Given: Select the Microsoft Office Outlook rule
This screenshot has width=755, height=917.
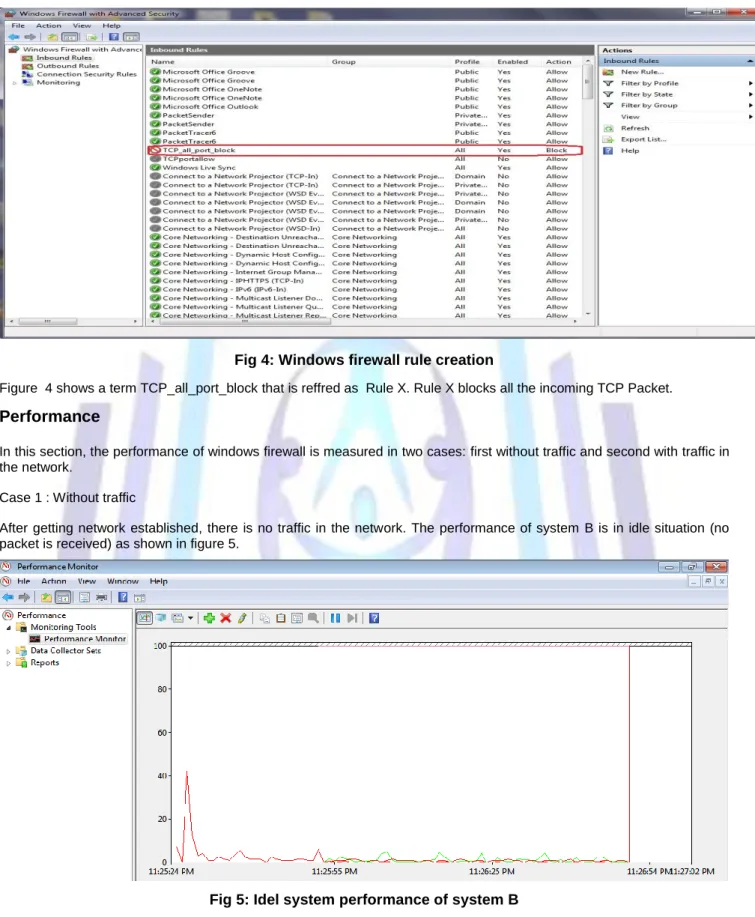Looking at the screenshot, I should point(365,106).
